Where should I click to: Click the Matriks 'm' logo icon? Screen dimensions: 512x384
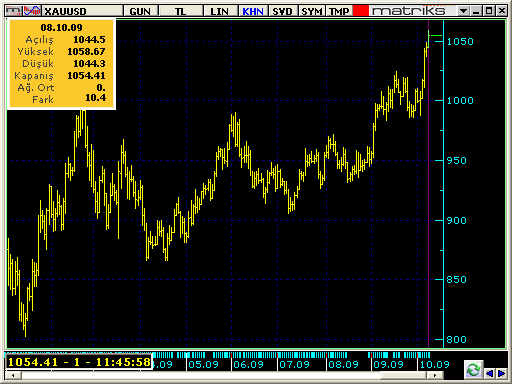[13, 11]
